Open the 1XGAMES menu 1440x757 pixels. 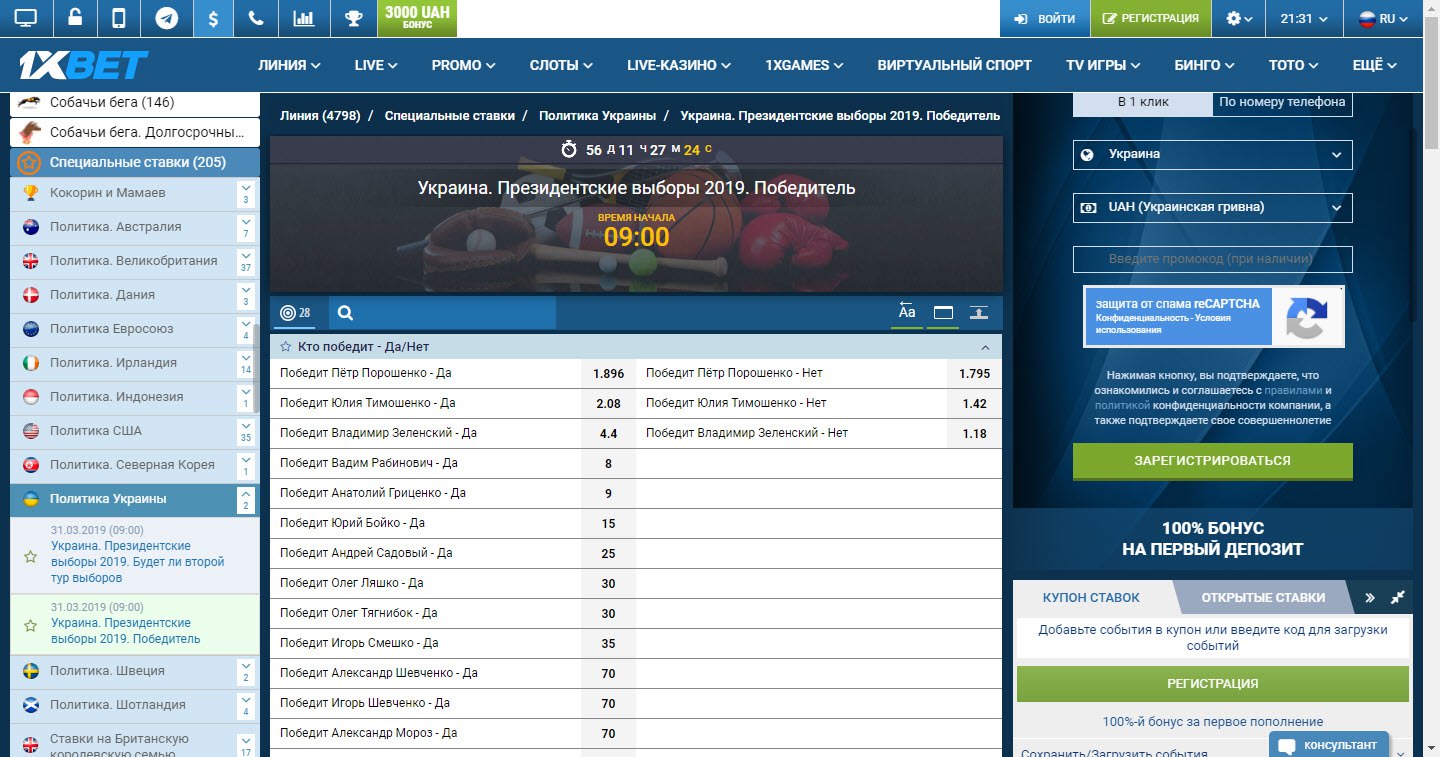[x=804, y=65]
